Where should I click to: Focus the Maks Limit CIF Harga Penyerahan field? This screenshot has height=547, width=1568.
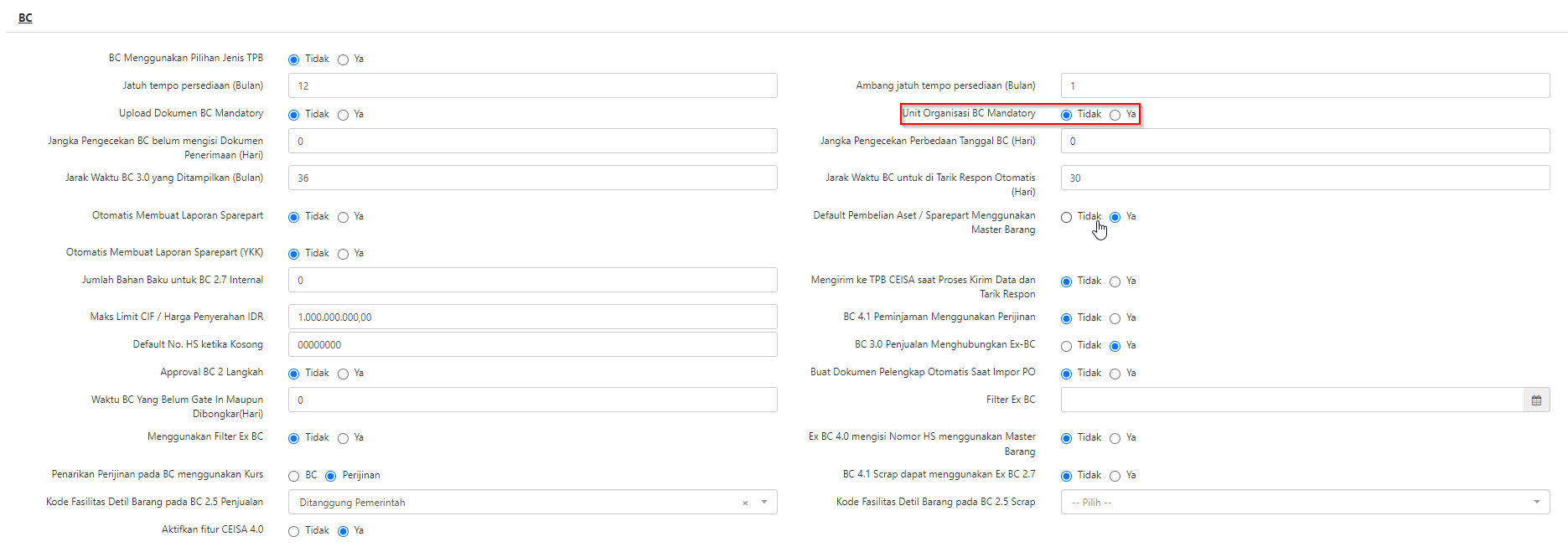point(532,317)
